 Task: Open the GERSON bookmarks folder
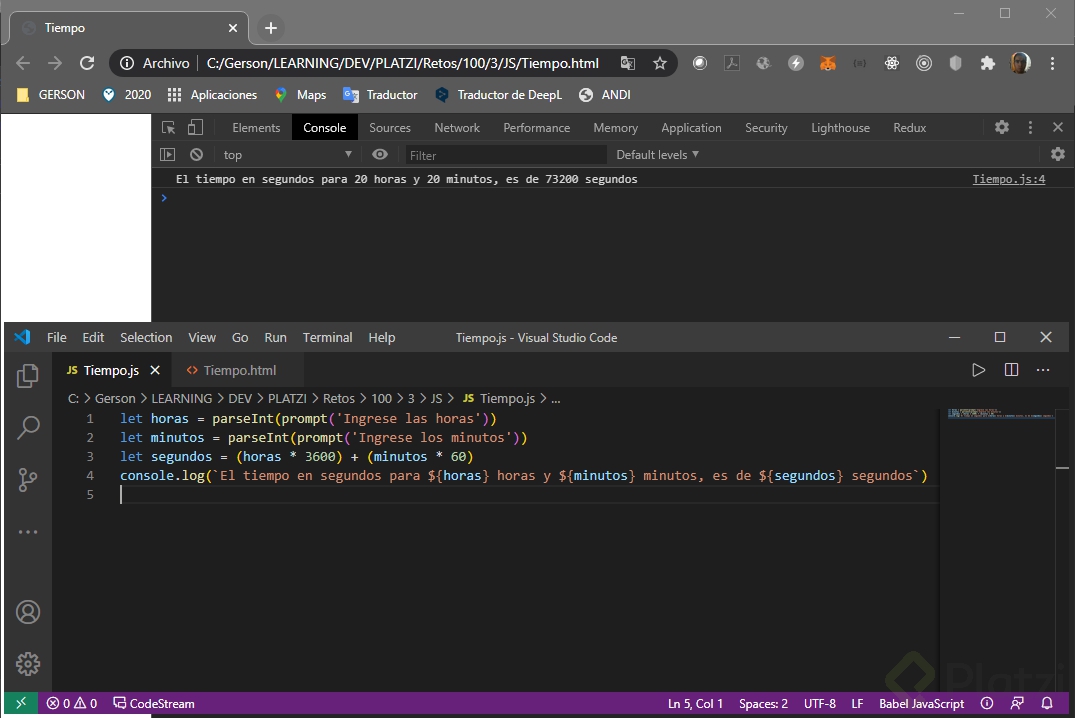(51, 95)
